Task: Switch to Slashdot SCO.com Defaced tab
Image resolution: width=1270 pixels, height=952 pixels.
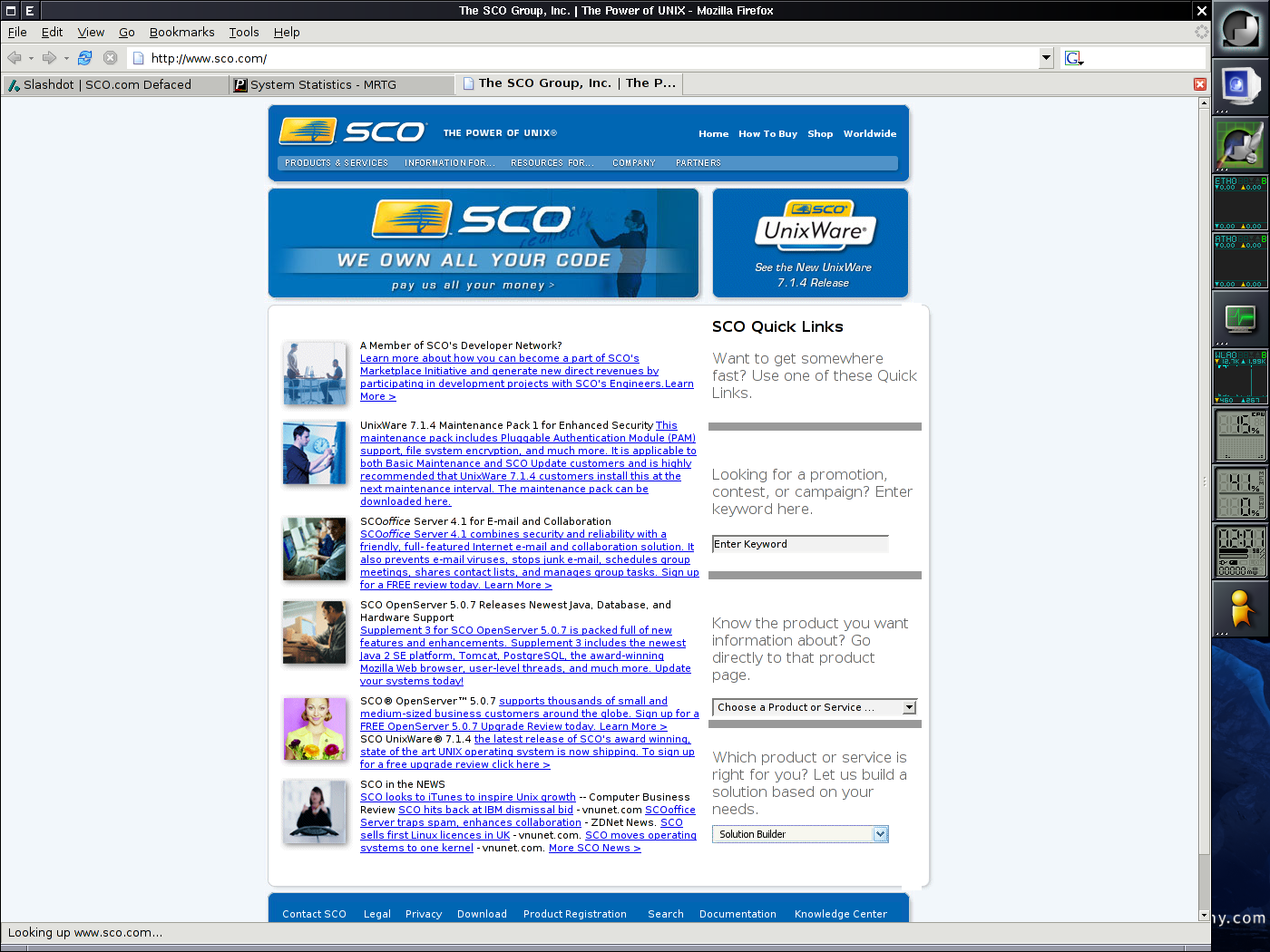Action: 114,84
